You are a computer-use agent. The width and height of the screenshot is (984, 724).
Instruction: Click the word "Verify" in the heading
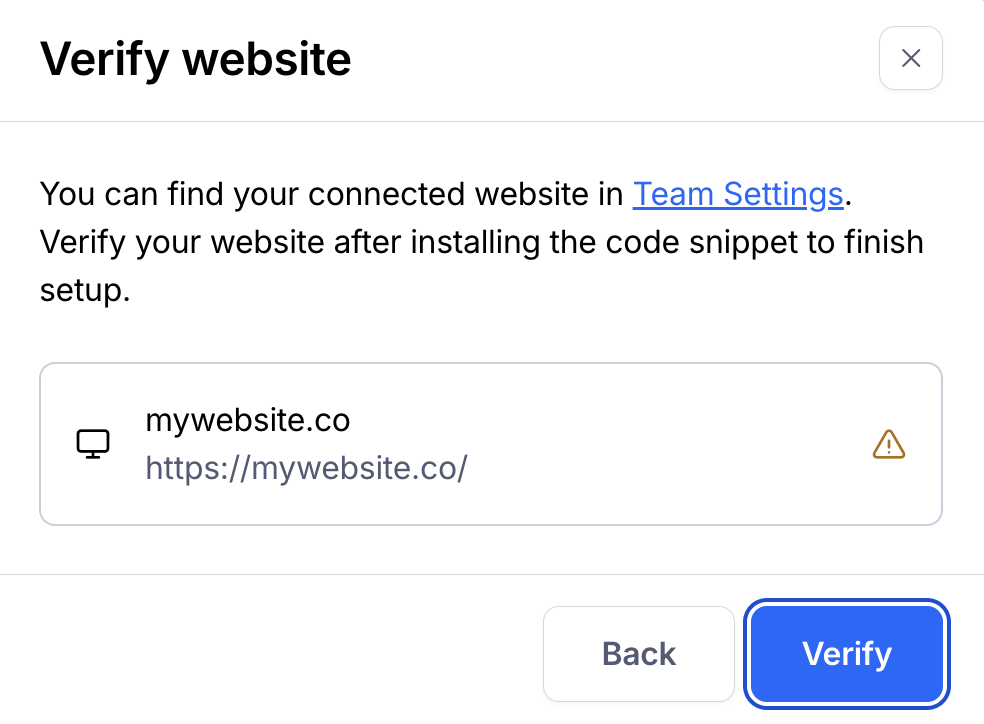(105, 60)
